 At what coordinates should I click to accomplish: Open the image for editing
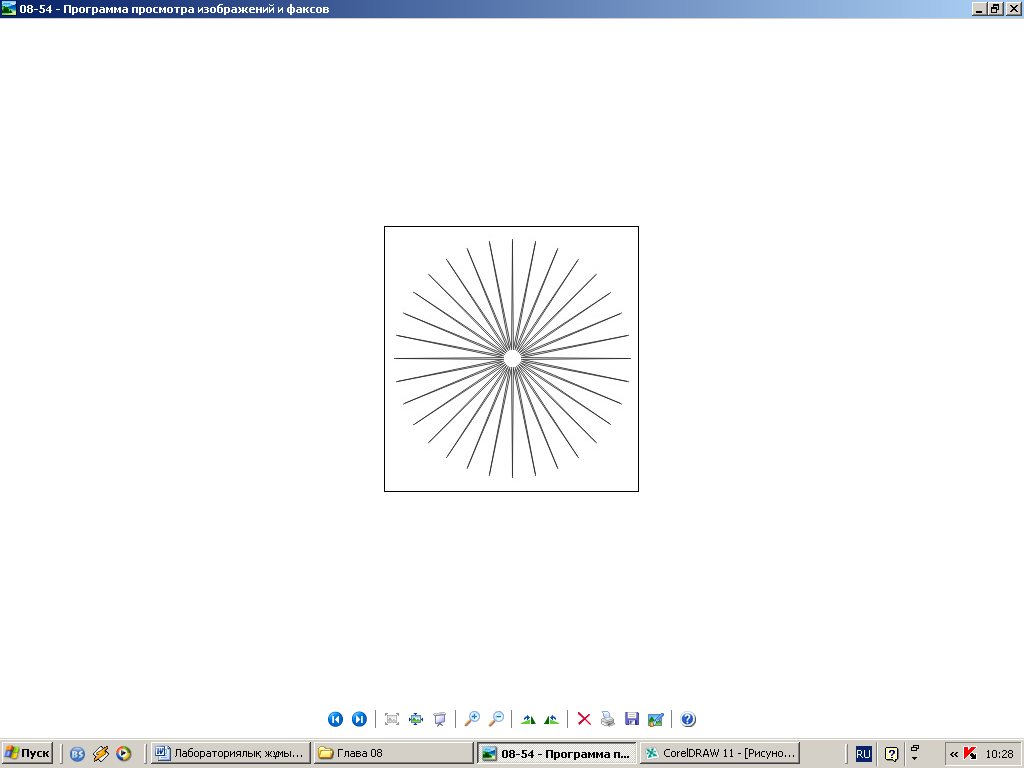coord(656,719)
